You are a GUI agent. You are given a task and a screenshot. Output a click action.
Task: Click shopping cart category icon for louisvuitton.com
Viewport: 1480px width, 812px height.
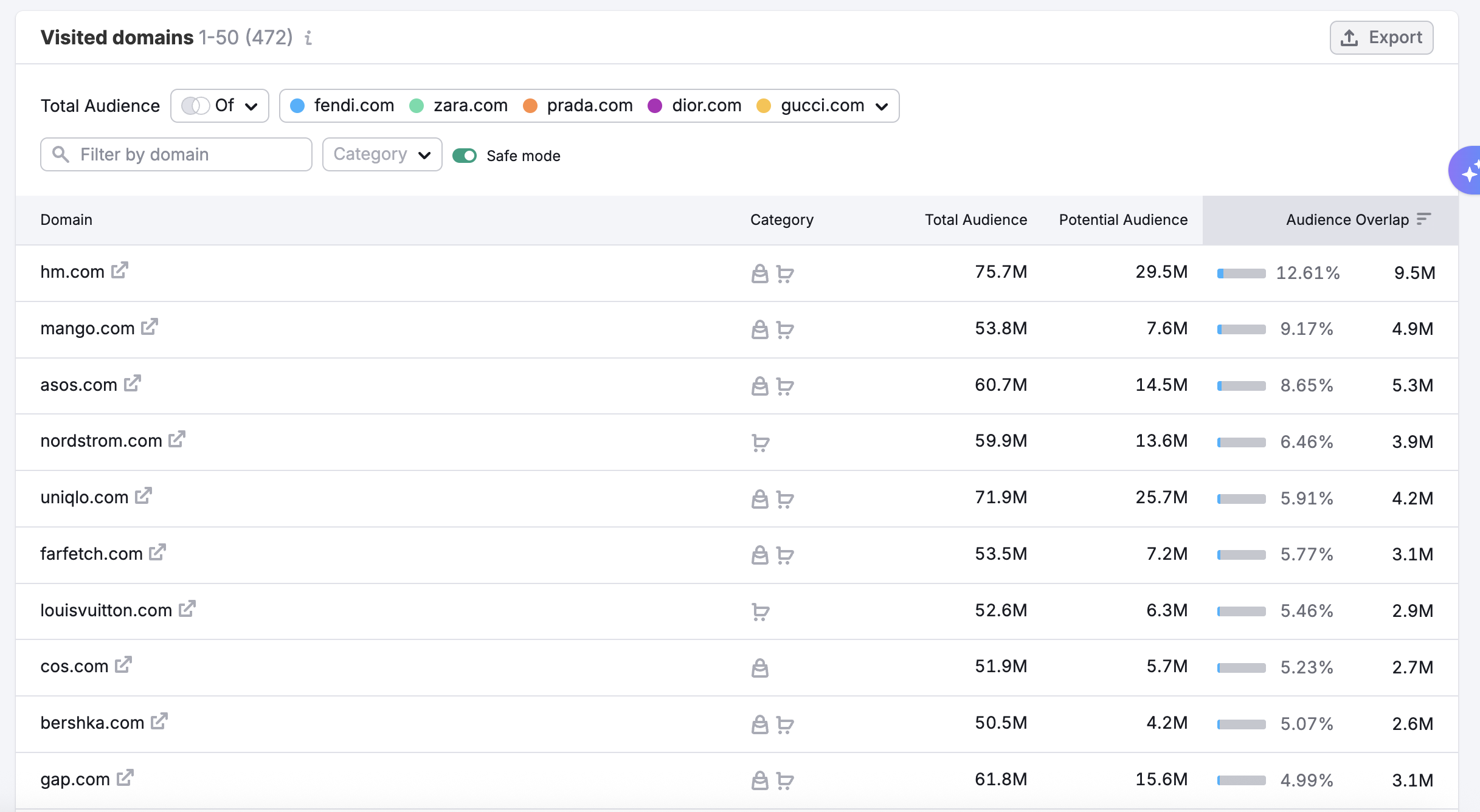760,611
